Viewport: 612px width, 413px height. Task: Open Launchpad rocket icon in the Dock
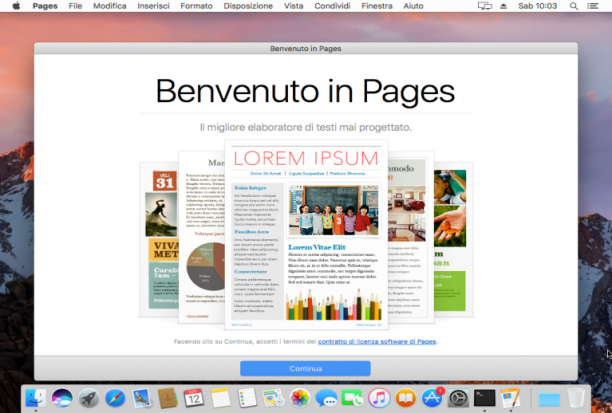(x=89, y=399)
